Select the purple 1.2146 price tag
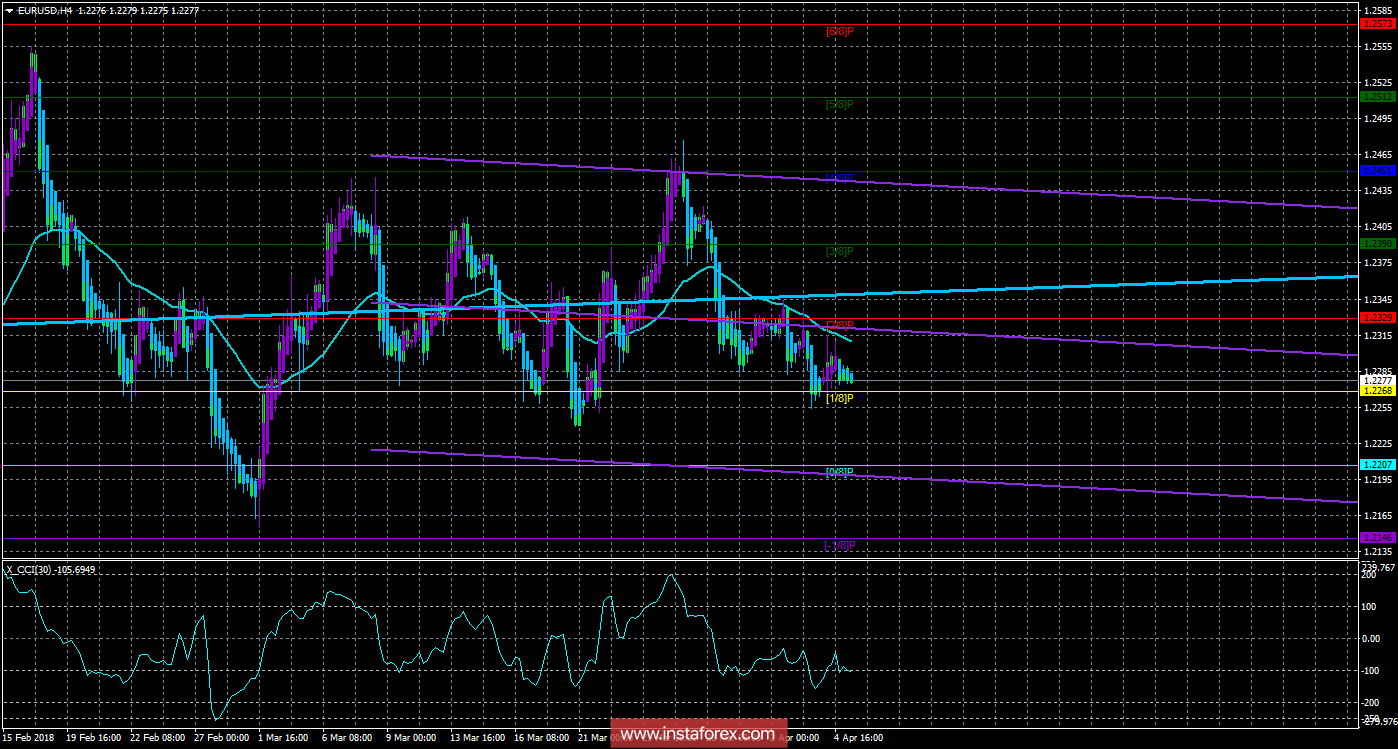This screenshot has width=1398, height=749. (x=1377, y=538)
